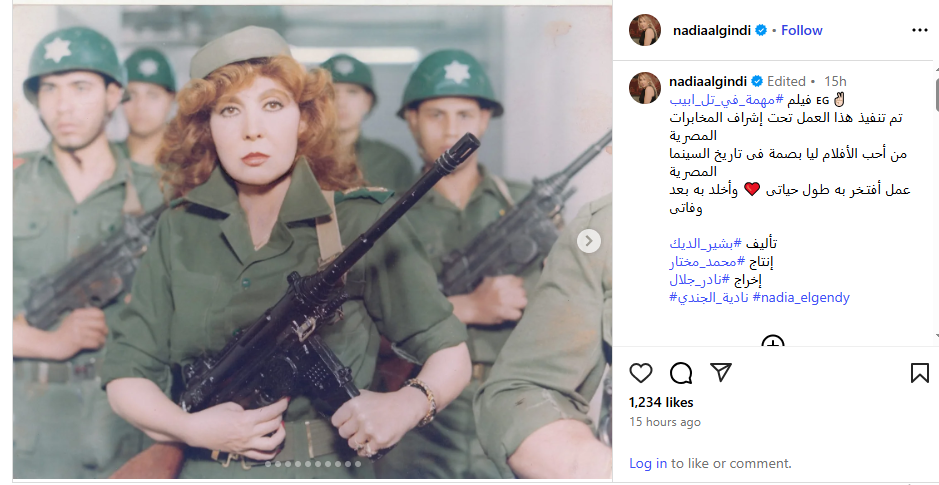Click verified badge beside header username
939x485 pixels.
[761, 31]
